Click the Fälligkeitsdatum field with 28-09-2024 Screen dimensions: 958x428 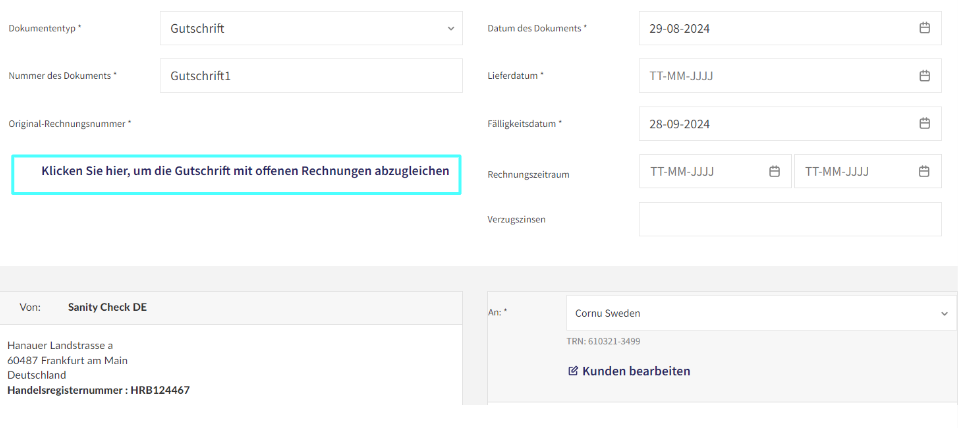tap(790, 123)
